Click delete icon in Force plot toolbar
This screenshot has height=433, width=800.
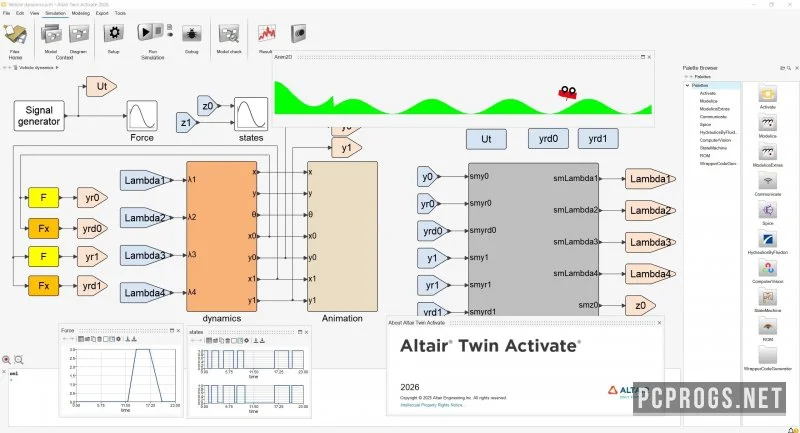click(x=99, y=339)
